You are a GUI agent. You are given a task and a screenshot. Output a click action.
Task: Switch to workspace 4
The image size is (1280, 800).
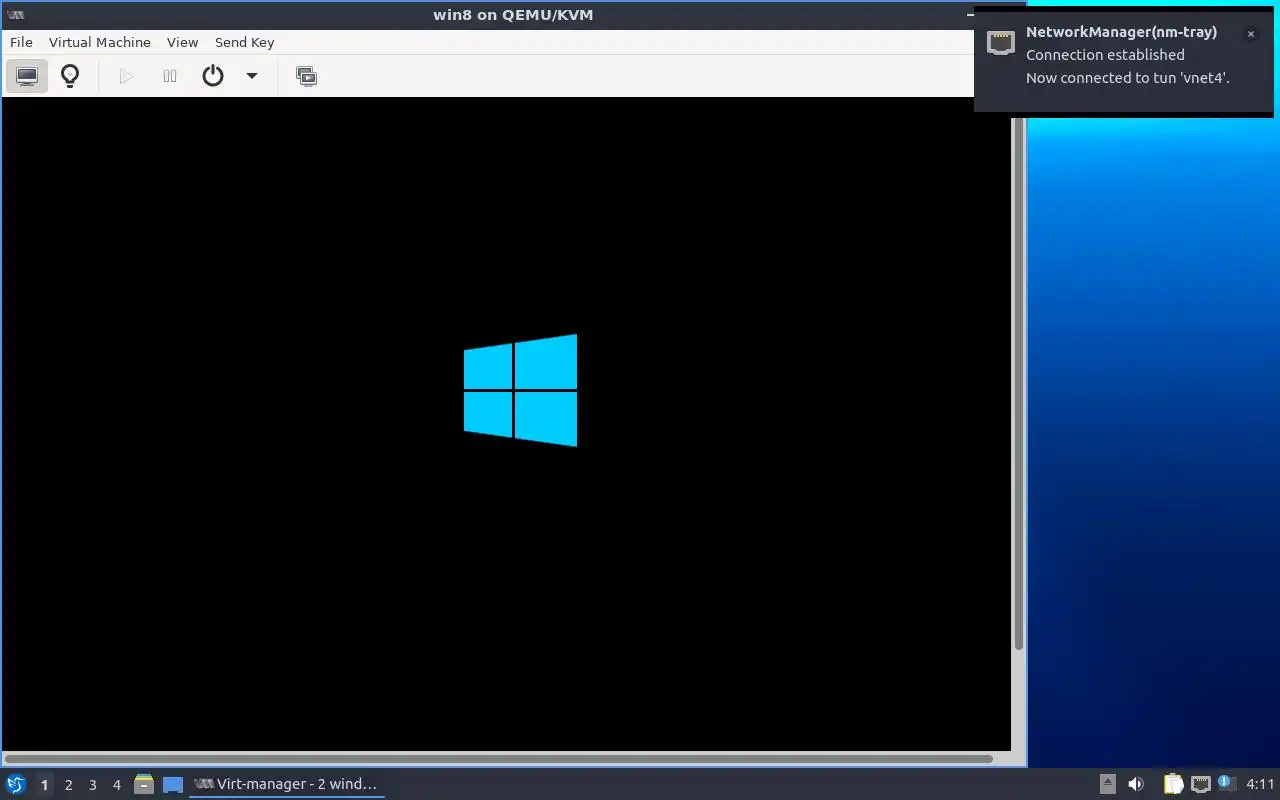pyautogui.click(x=116, y=785)
